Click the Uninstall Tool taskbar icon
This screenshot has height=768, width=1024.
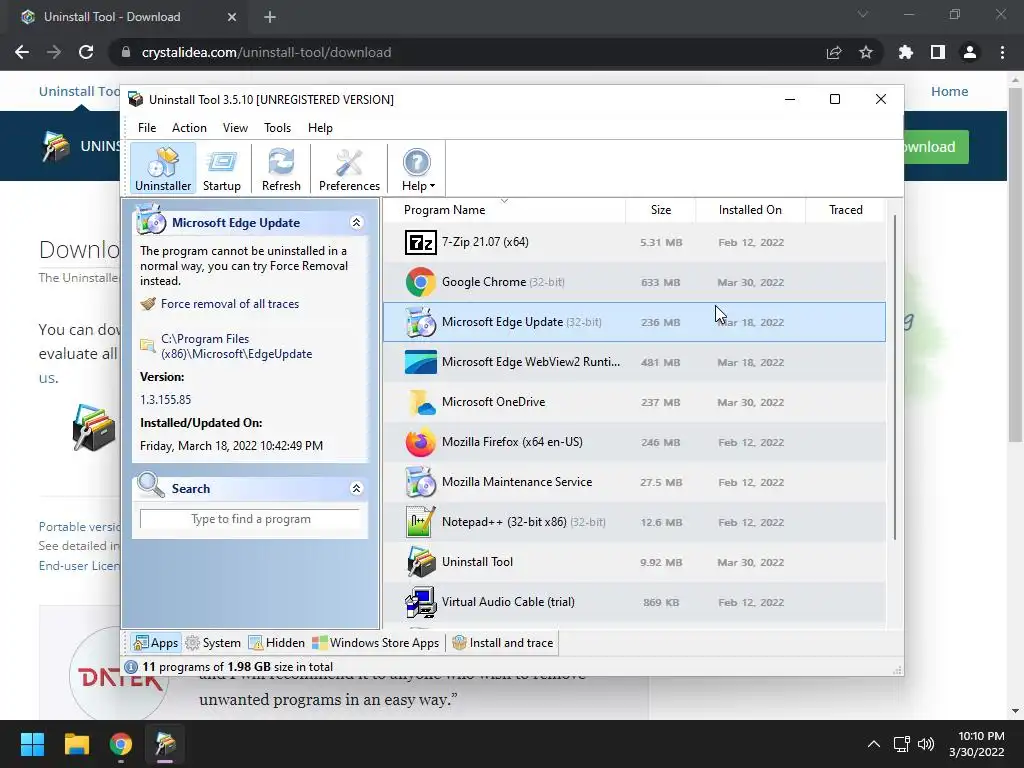tap(165, 744)
